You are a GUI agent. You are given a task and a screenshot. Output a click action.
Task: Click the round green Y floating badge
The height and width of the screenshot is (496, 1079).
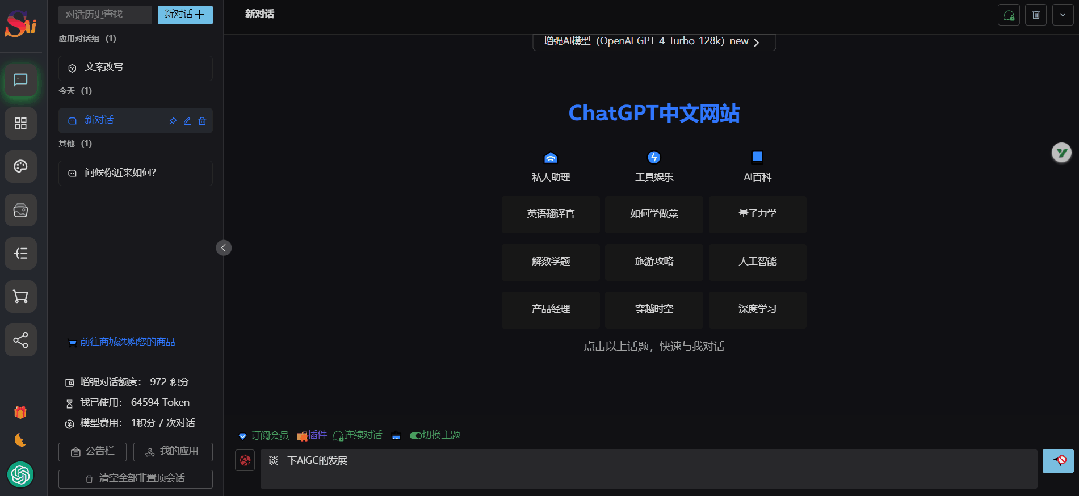(x=1062, y=153)
